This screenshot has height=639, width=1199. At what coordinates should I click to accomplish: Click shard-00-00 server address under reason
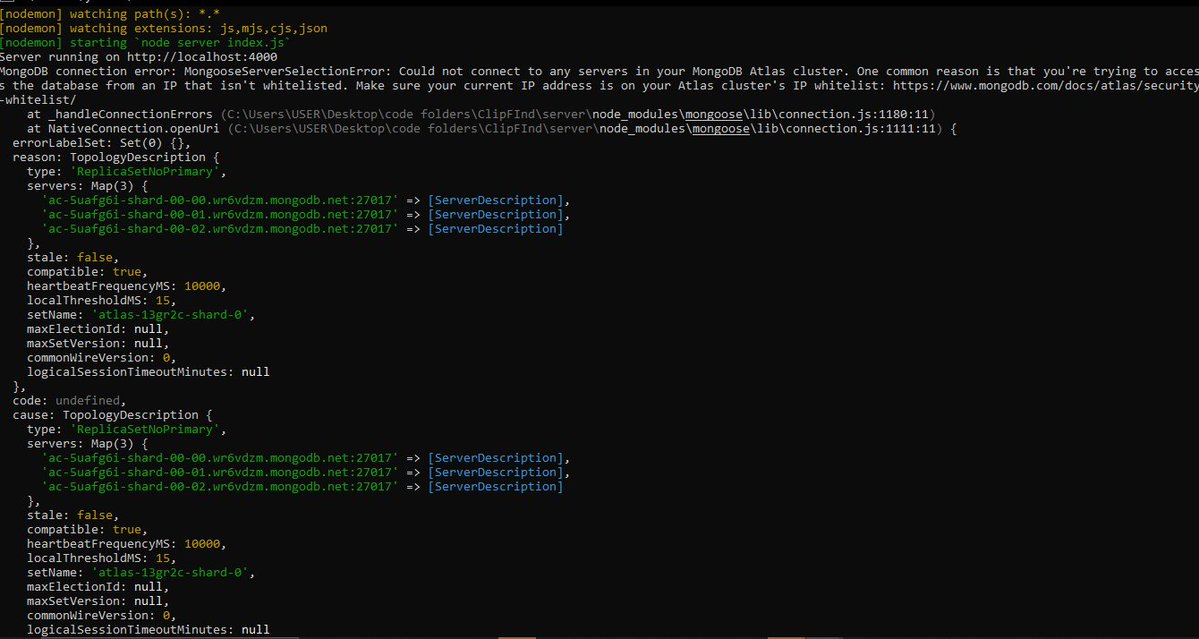220,200
